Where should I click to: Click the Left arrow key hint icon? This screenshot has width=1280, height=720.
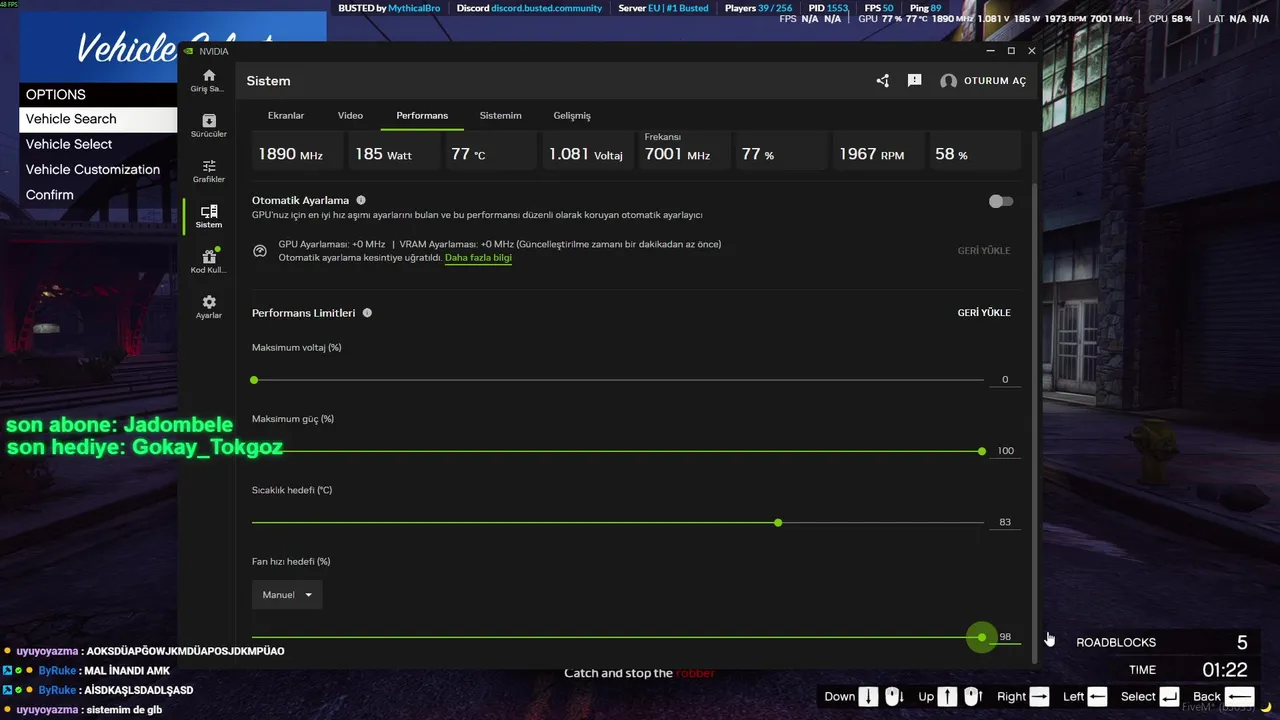(x=1097, y=697)
